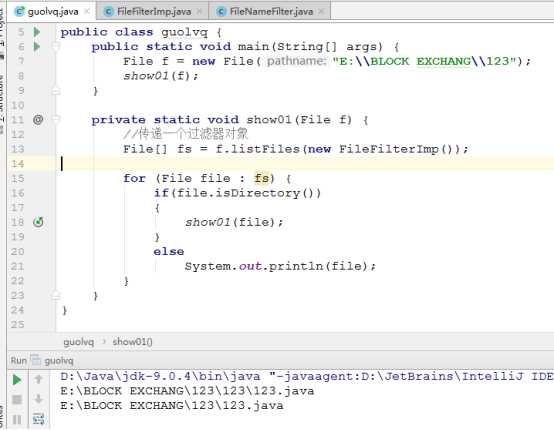
Task: Run class guolvq from line 5 gutter
Action: [x=37, y=32]
